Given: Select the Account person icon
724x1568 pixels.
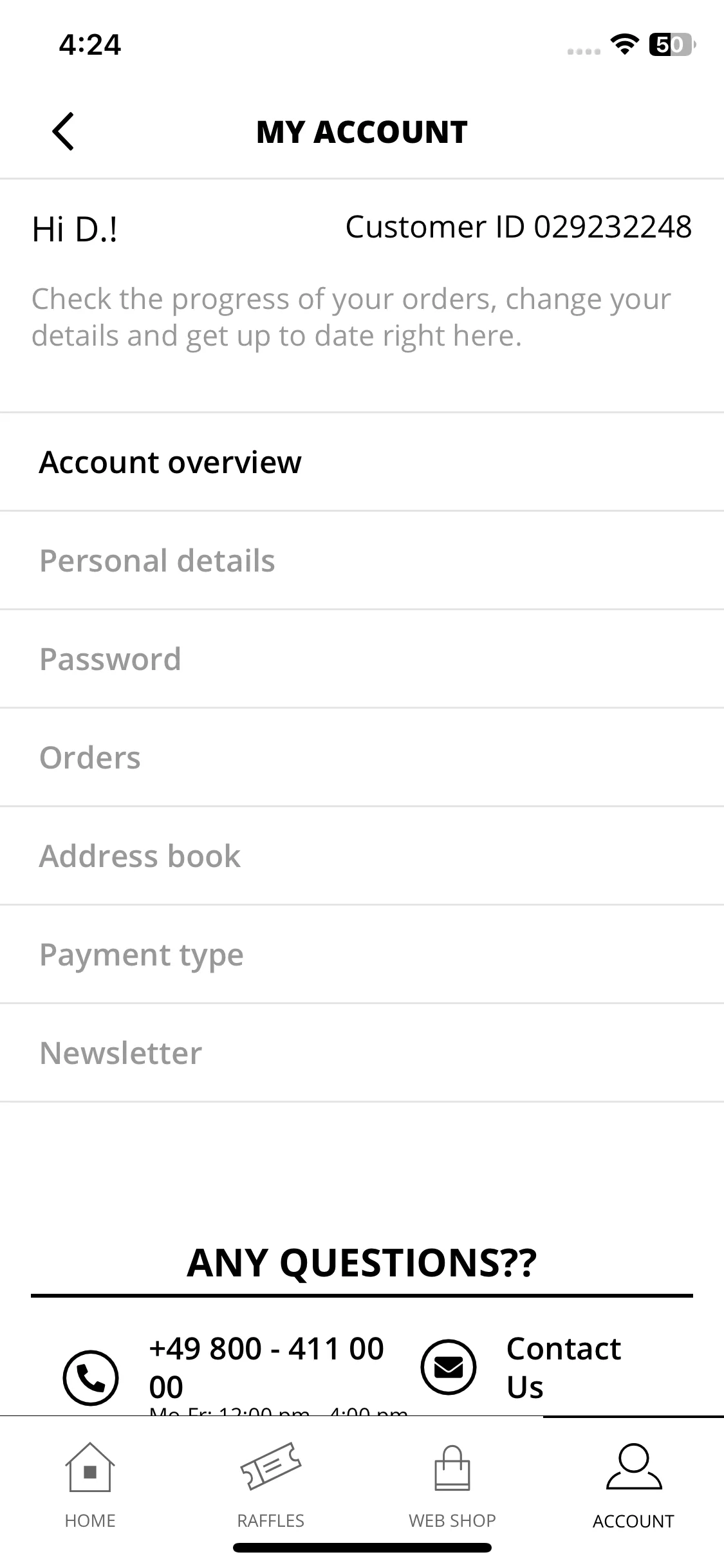Looking at the screenshot, I should (x=634, y=1466).
